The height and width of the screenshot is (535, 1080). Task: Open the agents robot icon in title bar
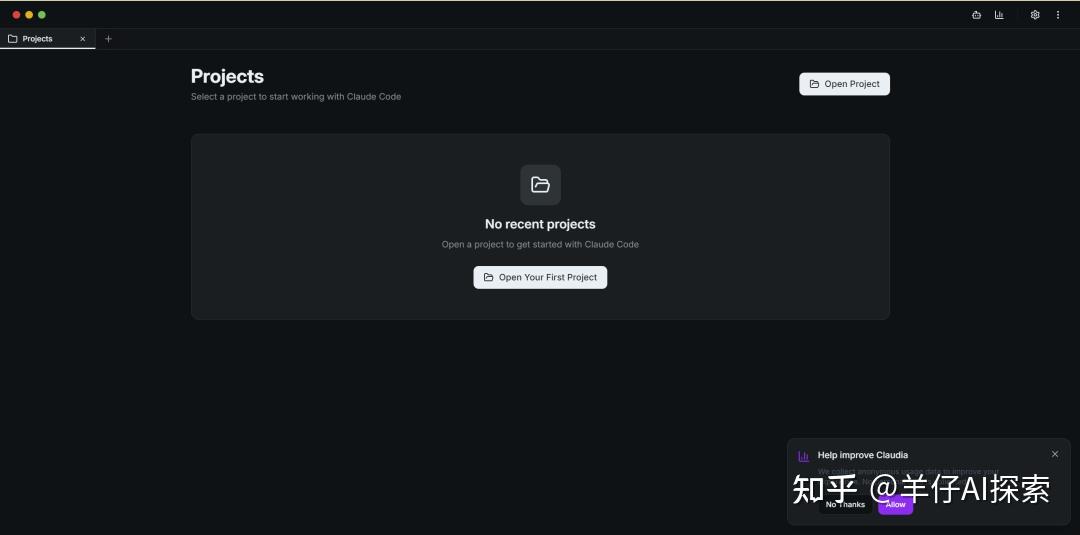click(976, 14)
